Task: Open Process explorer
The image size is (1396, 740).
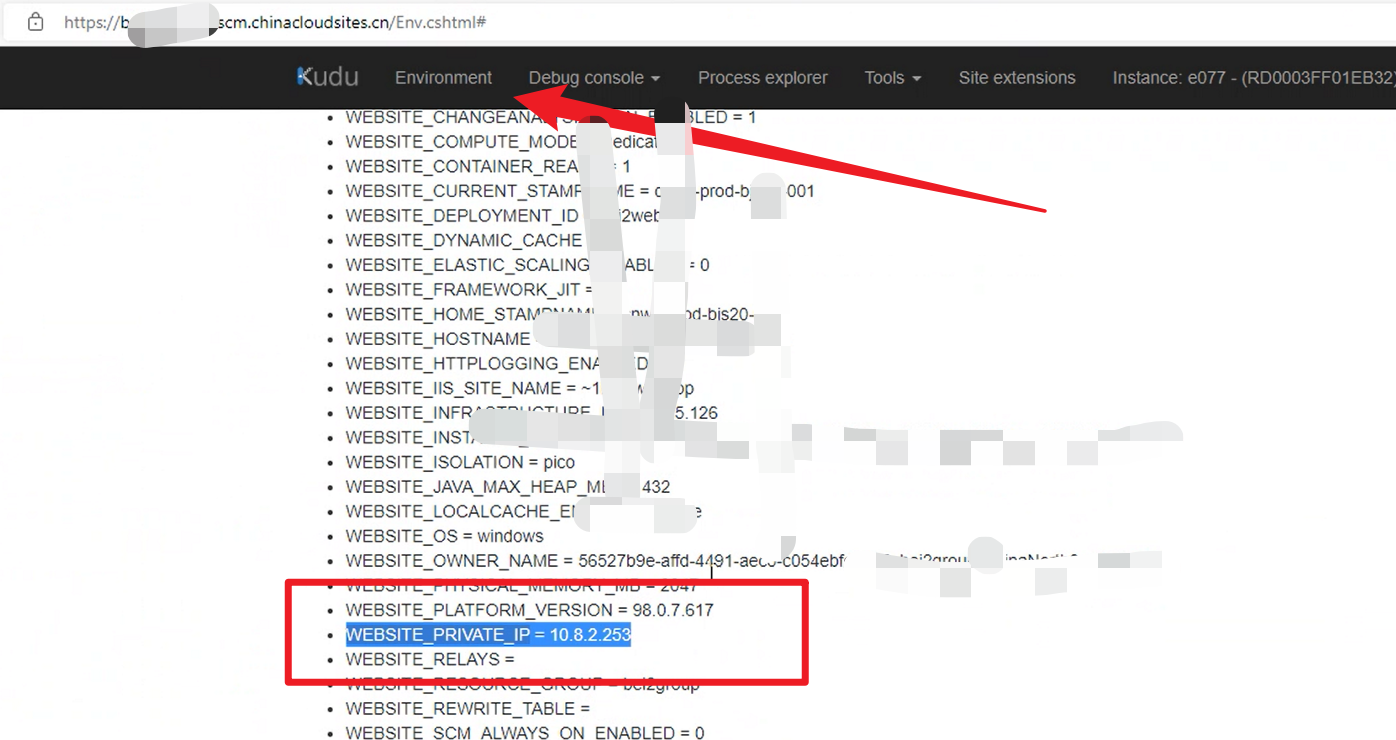Action: coord(762,77)
